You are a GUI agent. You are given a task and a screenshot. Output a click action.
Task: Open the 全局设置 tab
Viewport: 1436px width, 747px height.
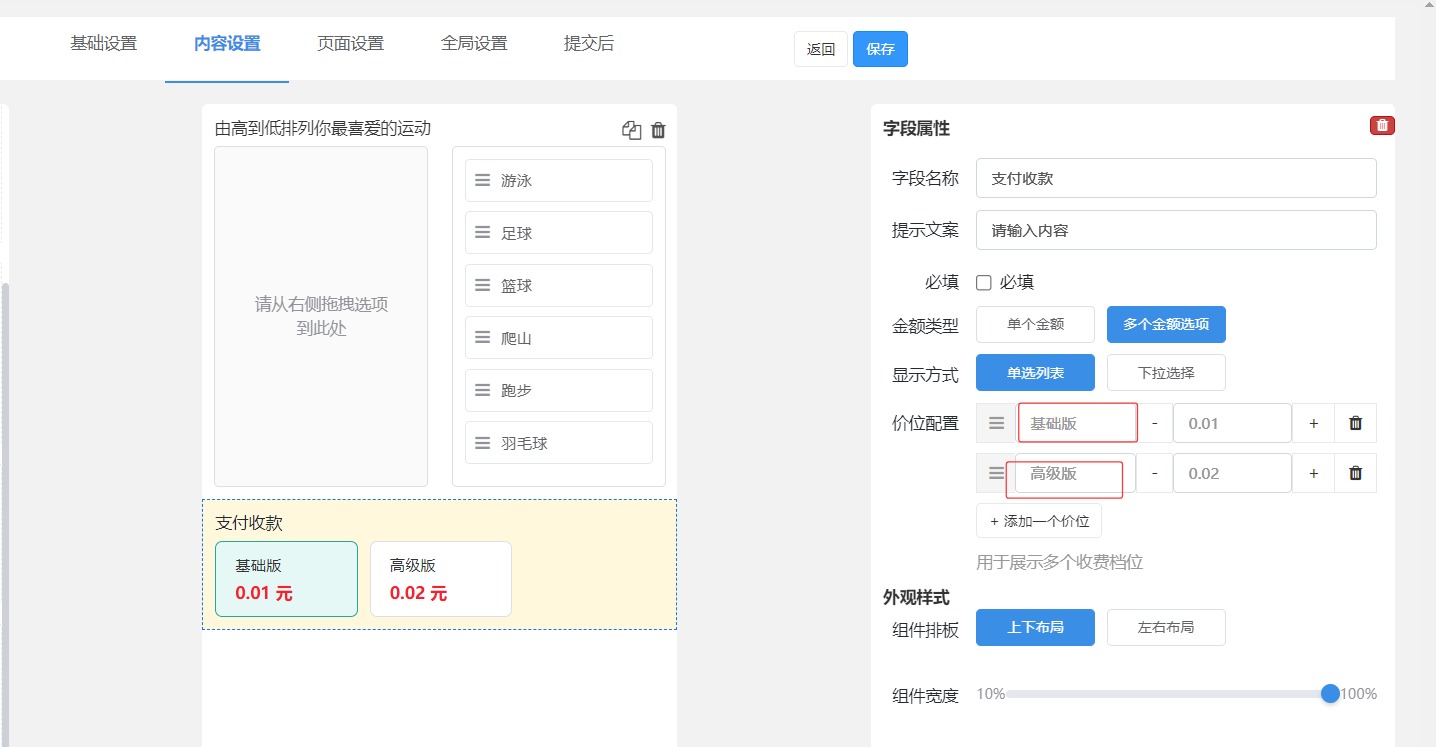[474, 44]
